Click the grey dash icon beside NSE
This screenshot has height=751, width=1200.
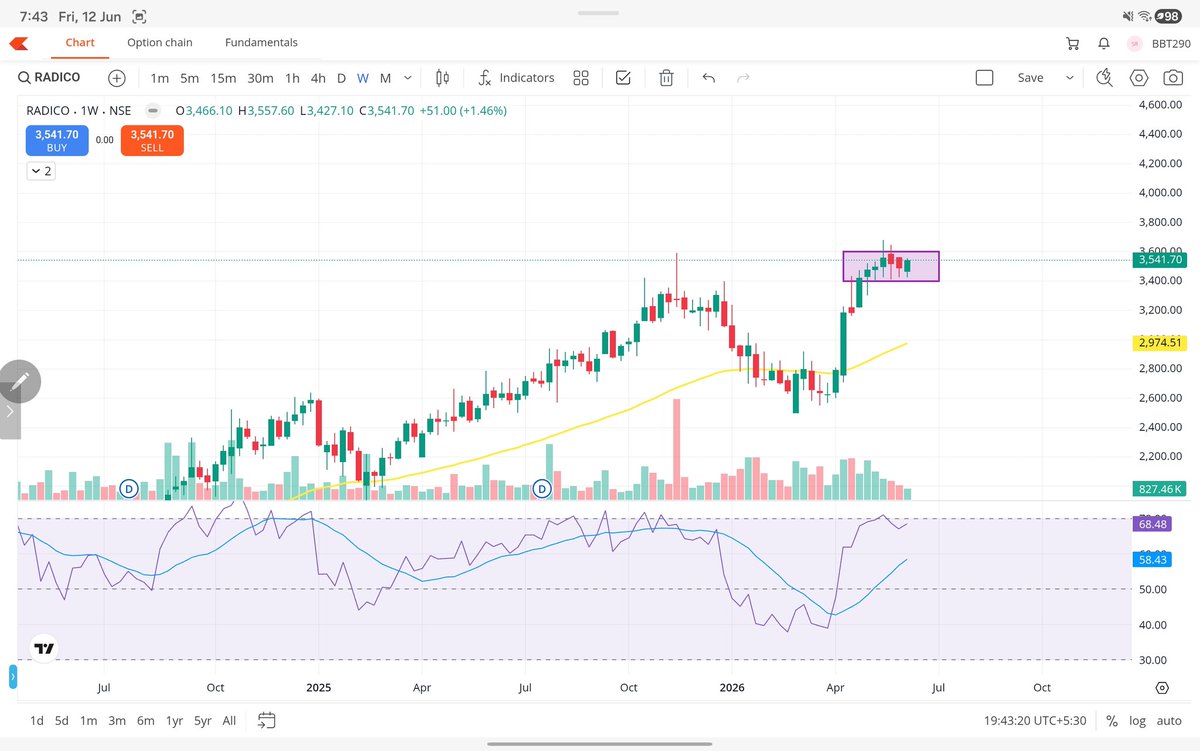point(152,110)
